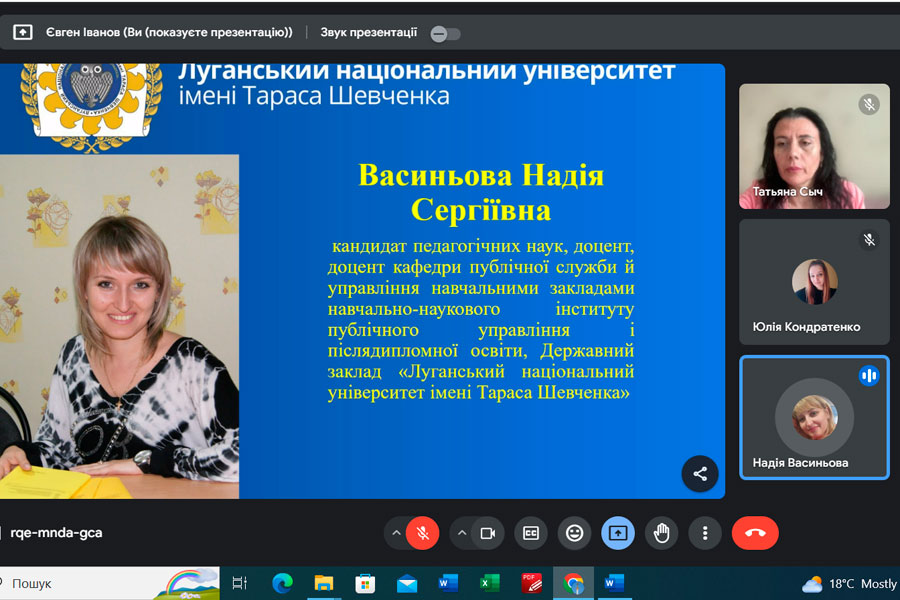900x600 pixels.
Task: Raise your hand in the meeting
Action: 661,533
